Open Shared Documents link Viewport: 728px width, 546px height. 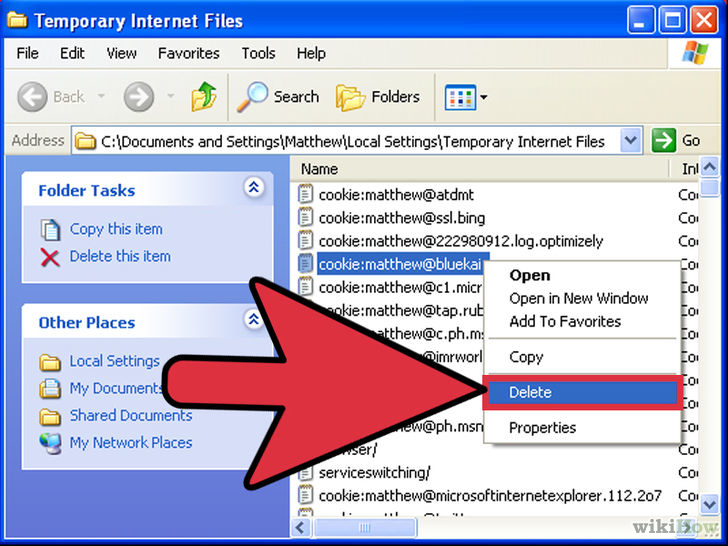pyautogui.click(x=131, y=415)
